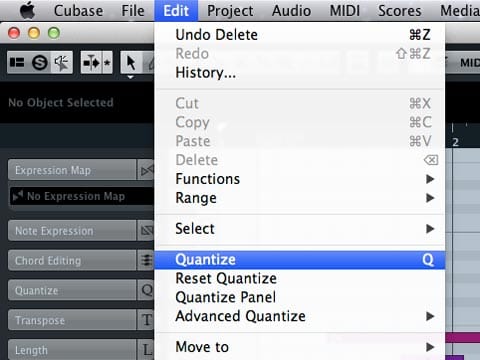Click the red close window button
The width and height of the screenshot is (480, 360).
coord(14,33)
